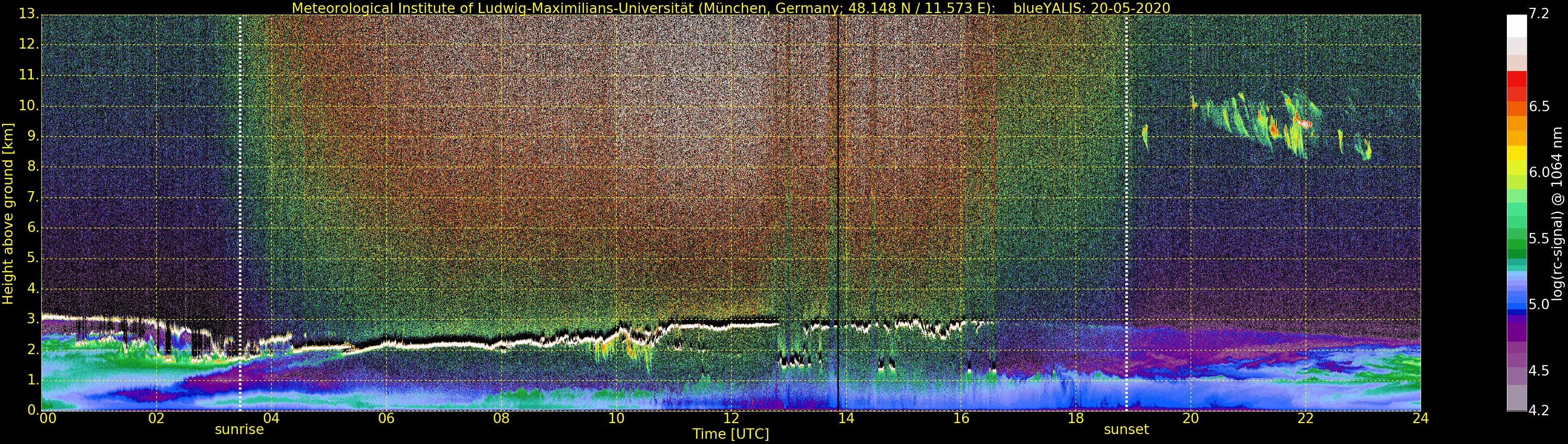Image resolution: width=1568 pixels, height=444 pixels.
Task: Click the '12.' height axis tick label
Action: 29,44
